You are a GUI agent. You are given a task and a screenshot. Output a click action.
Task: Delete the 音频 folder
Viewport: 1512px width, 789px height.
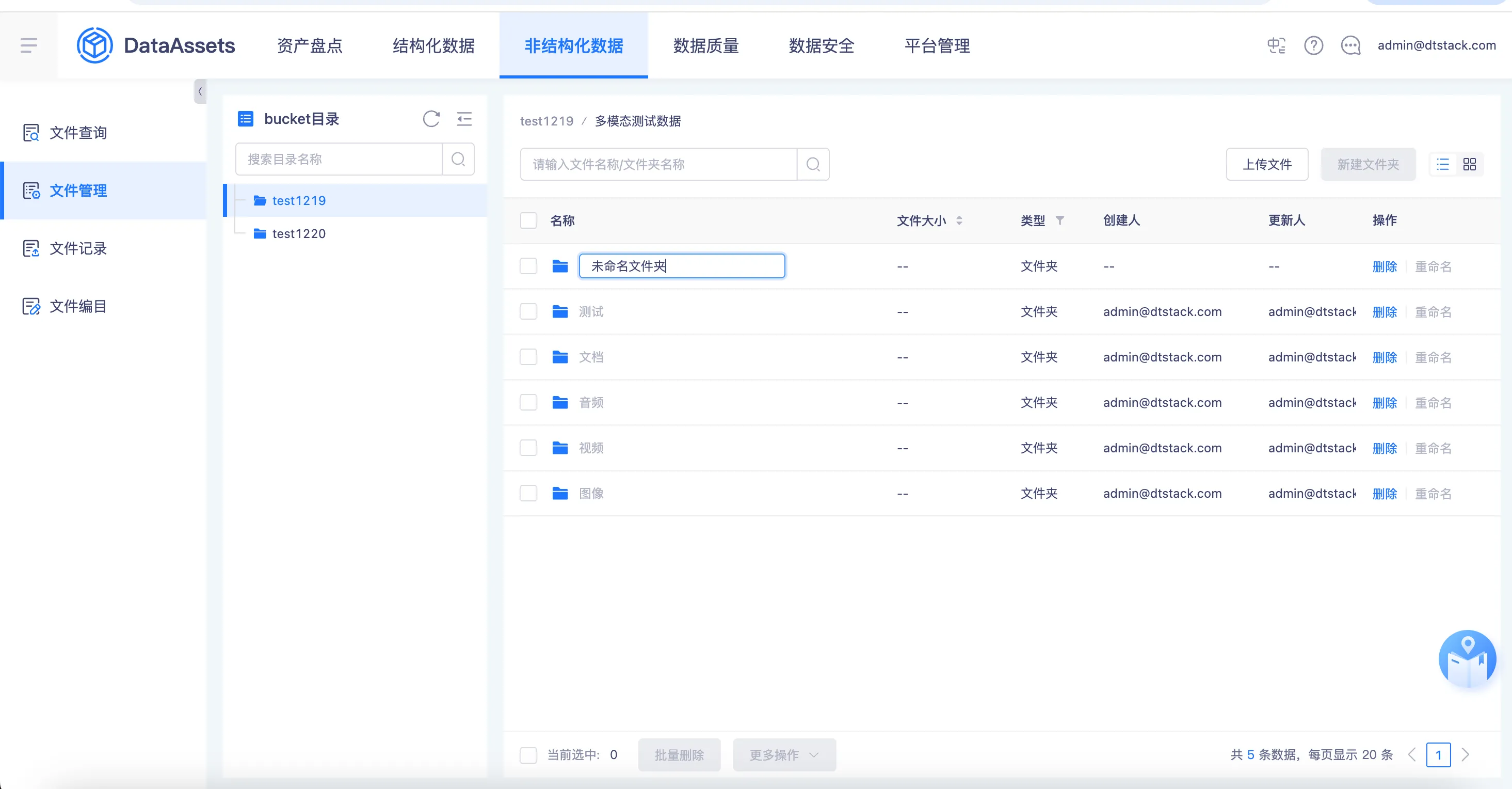[1384, 402]
